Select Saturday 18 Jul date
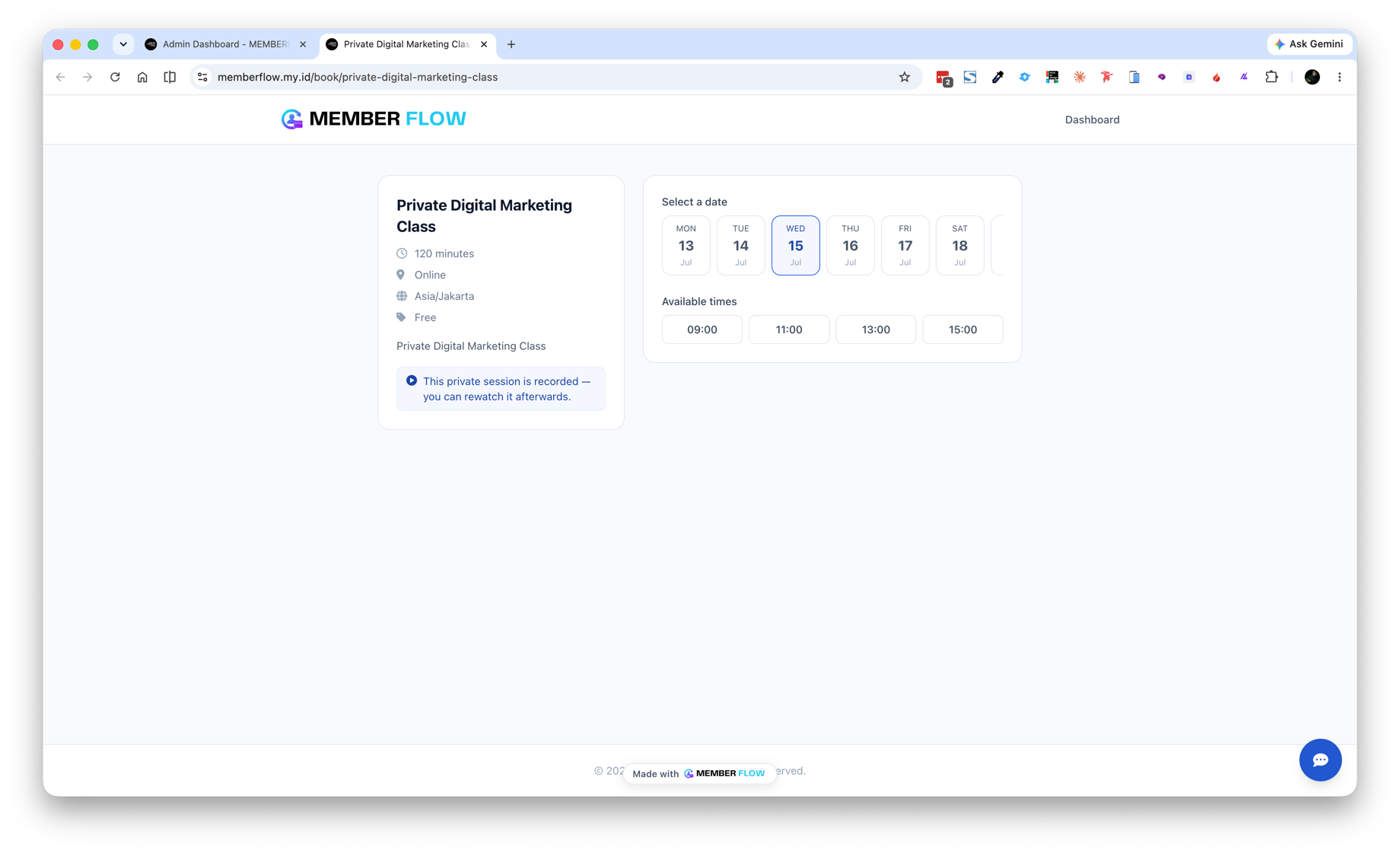 click(x=959, y=245)
